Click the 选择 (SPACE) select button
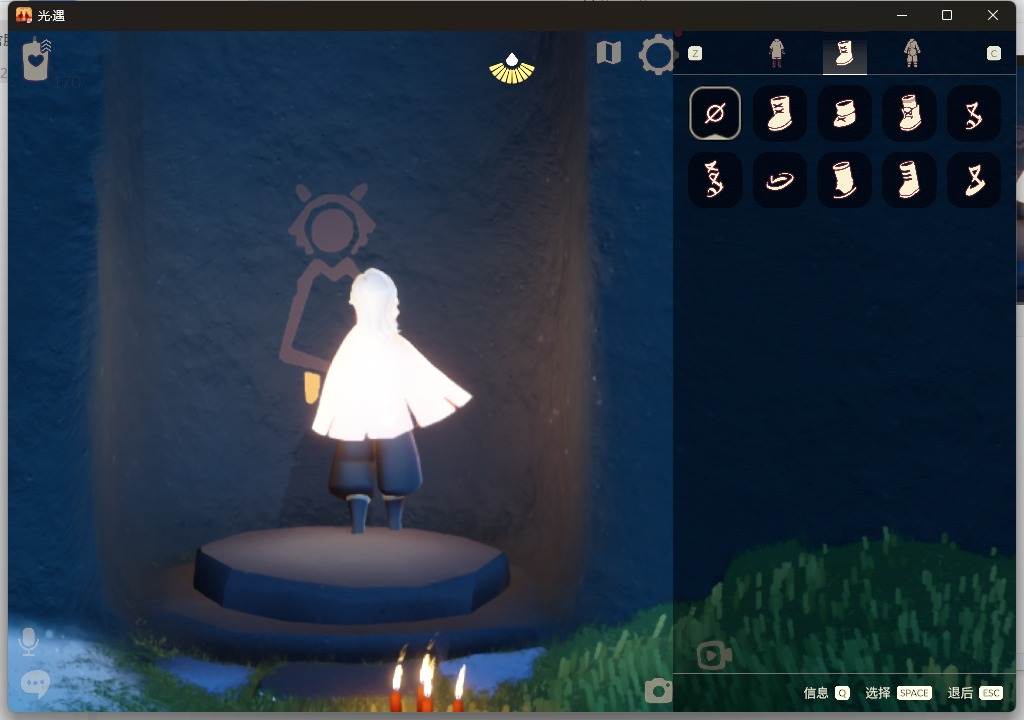The width and height of the screenshot is (1024, 720). click(898, 693)
